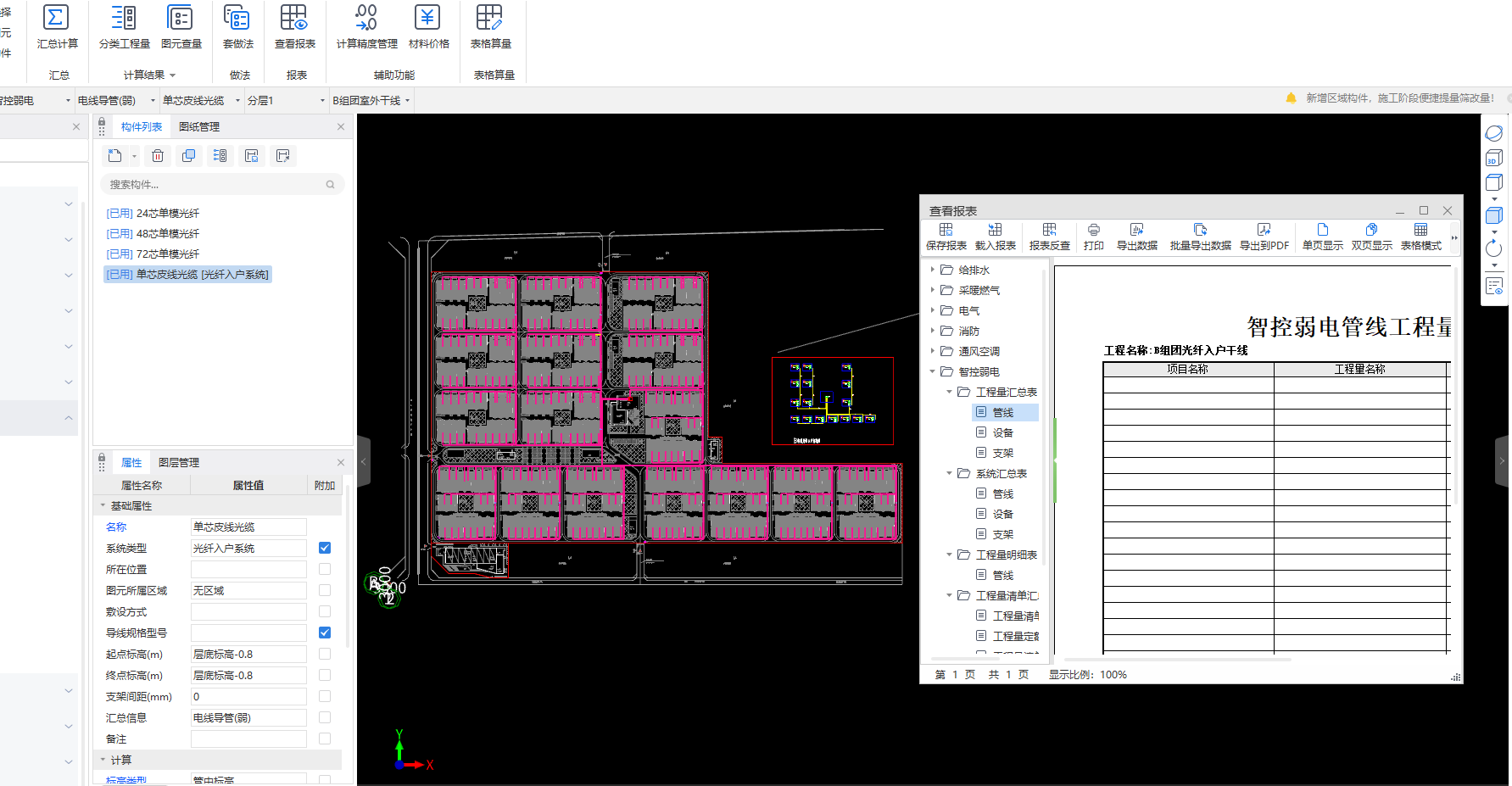Click the expand arrow on canvas right edge

[1502, 461]
